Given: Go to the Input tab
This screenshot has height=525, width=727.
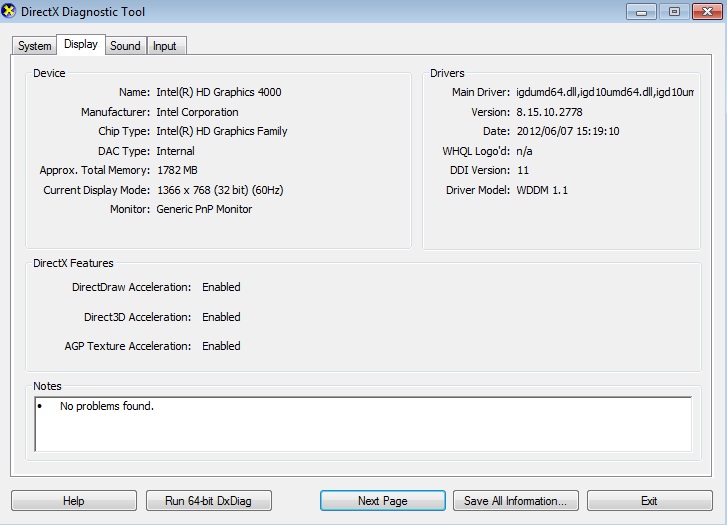Looking at the screenshot, I should [165, 46].
